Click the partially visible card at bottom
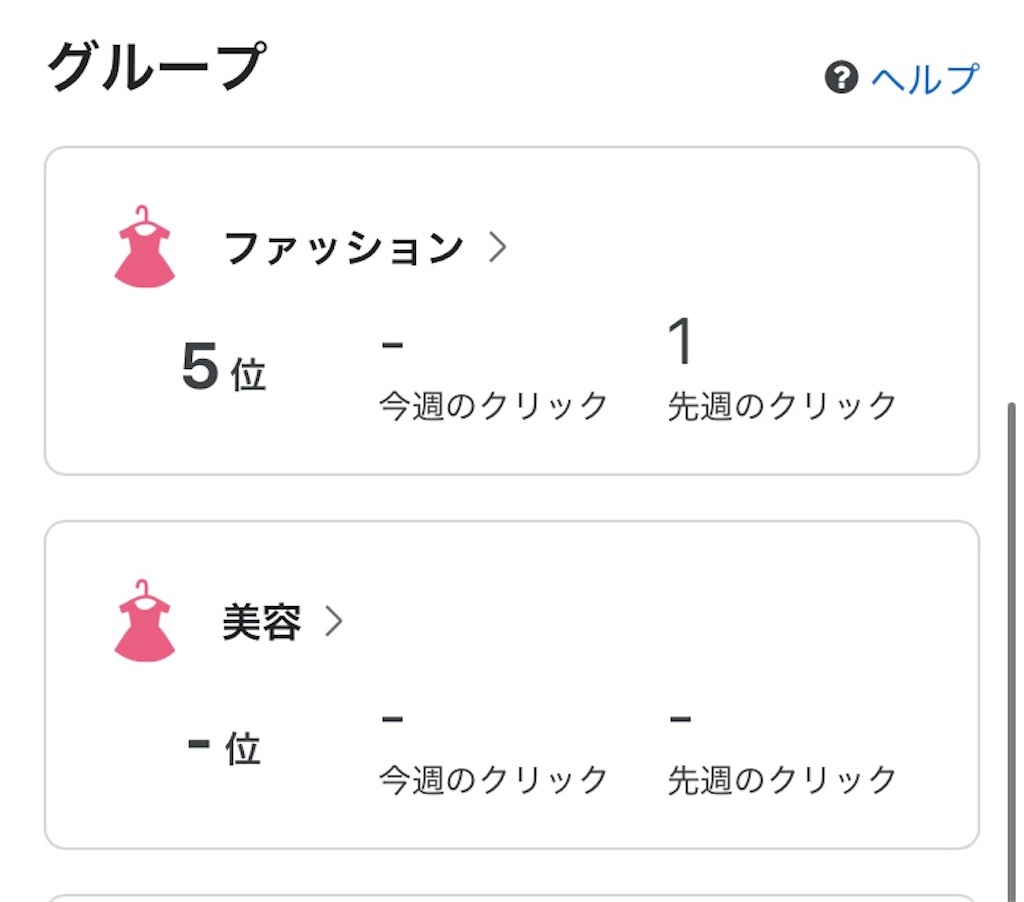This screenshot has height=902, width=1024. pos(512,898)
